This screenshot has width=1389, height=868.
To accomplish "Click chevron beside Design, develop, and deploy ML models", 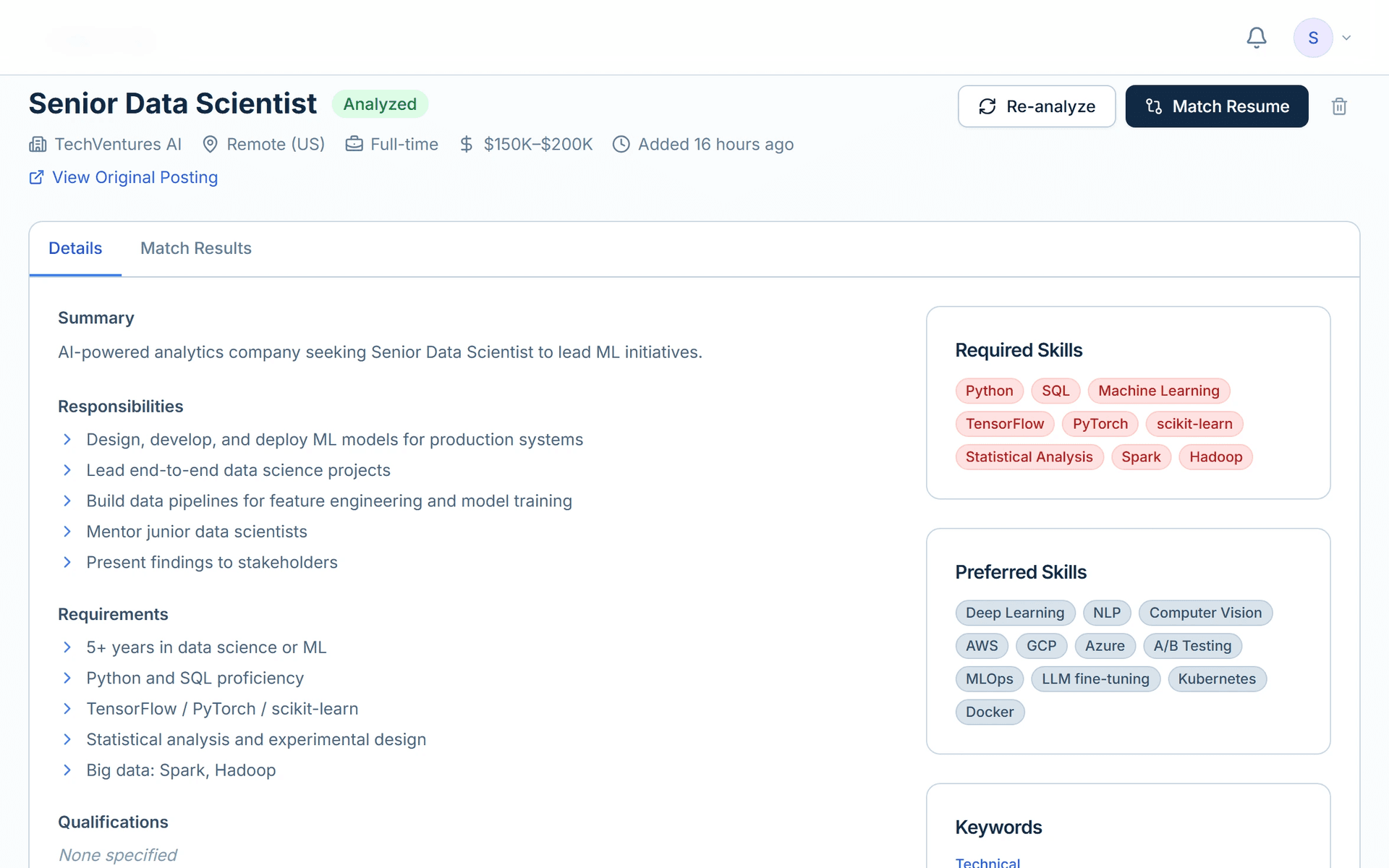I will [x=67, y=439].
